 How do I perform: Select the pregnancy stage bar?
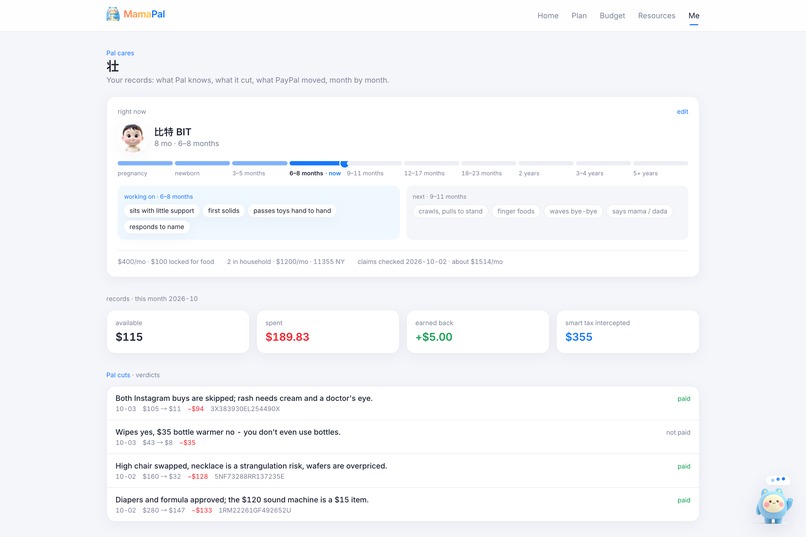[145, 163]
